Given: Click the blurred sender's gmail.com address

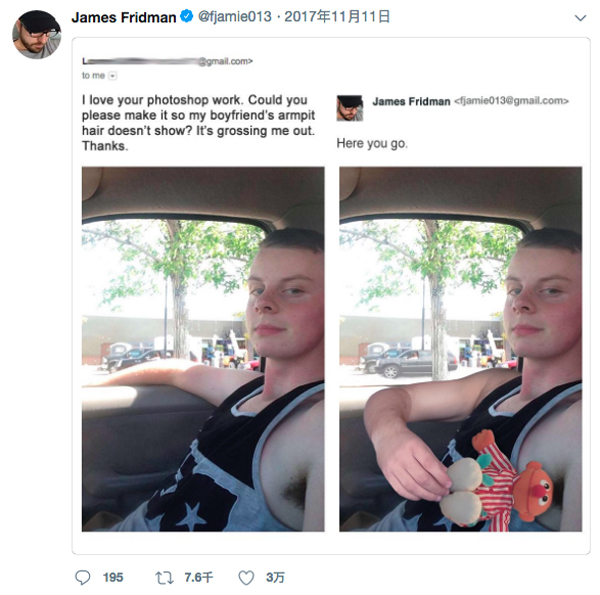Looking at the screenshot, I should pos(167,61).
